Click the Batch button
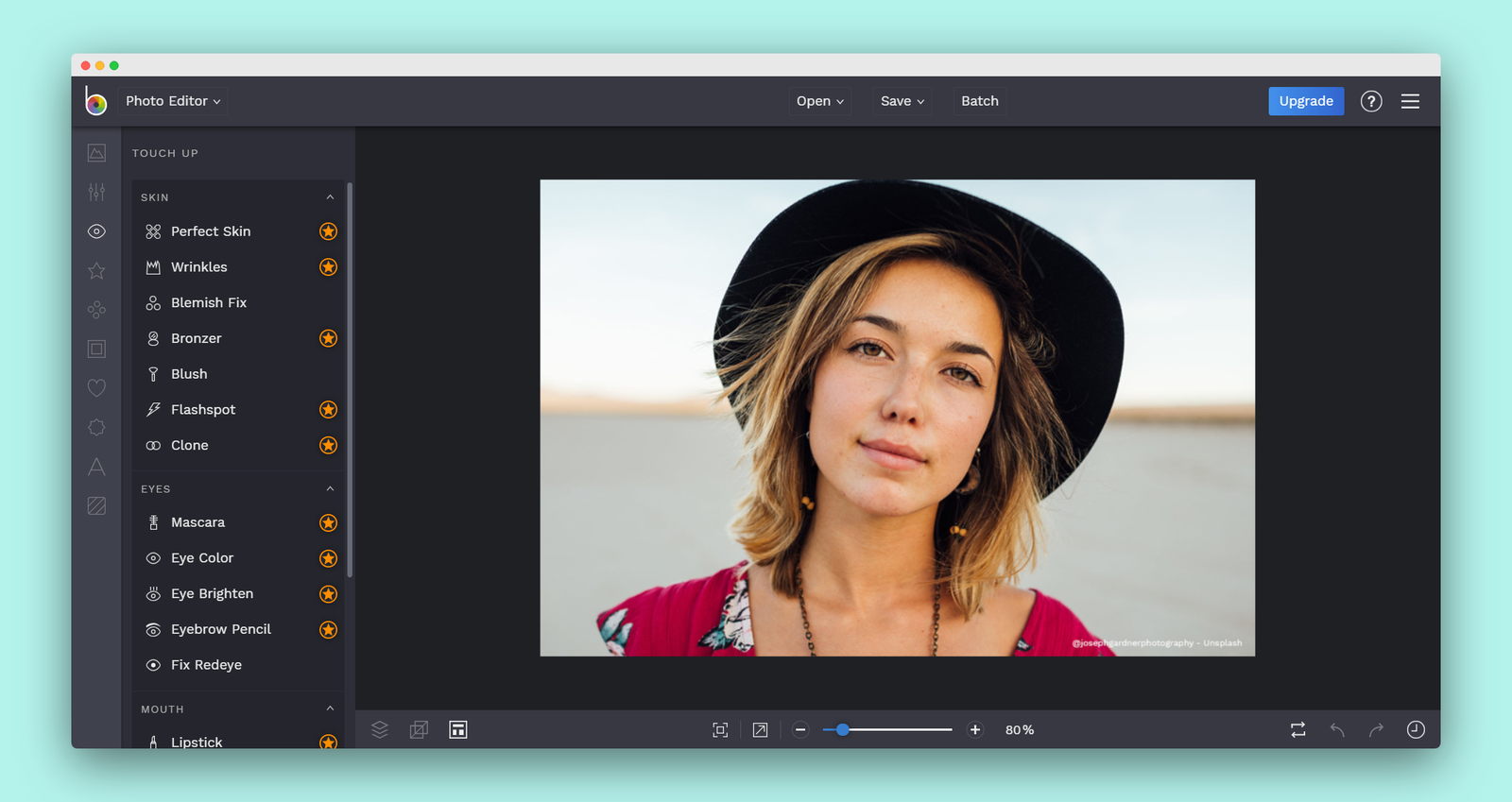Image resolution: width=1512 pixels, height=802 pixels. pos(979,101)
